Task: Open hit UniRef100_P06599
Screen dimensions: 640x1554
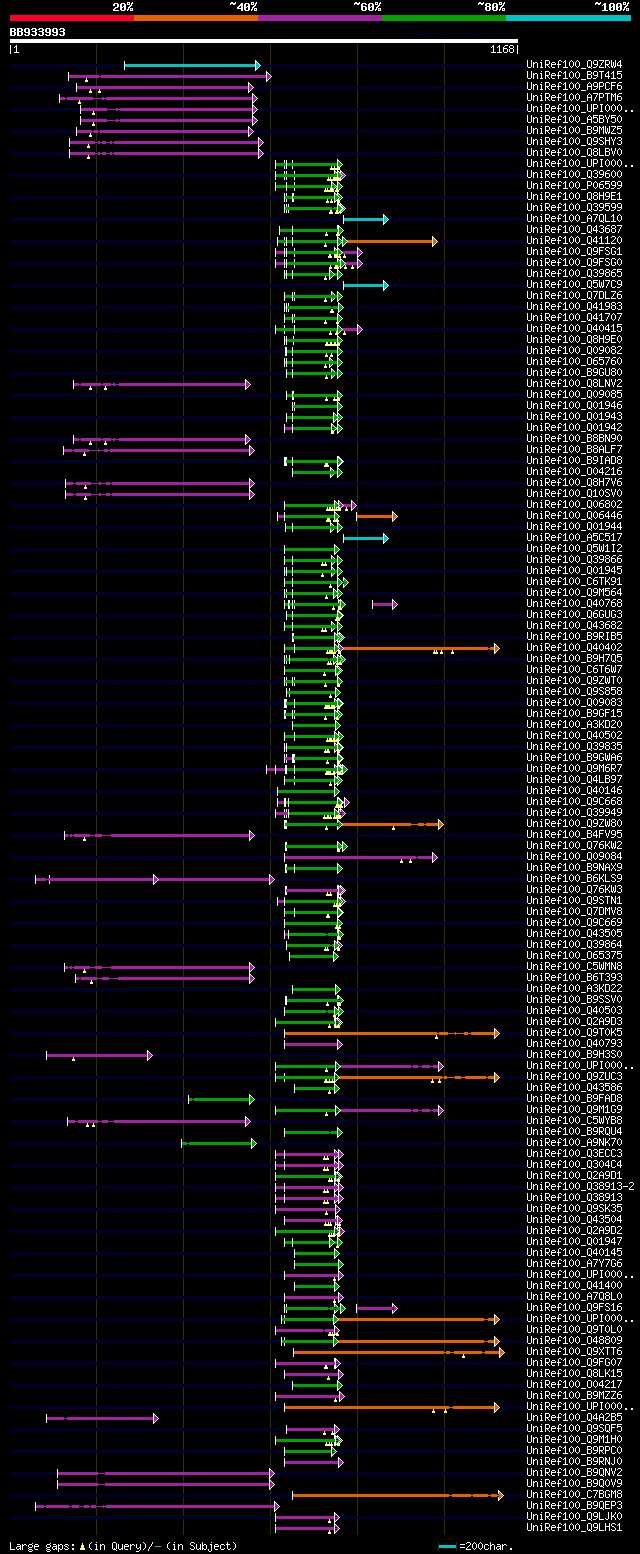Action: click(574, 185)
